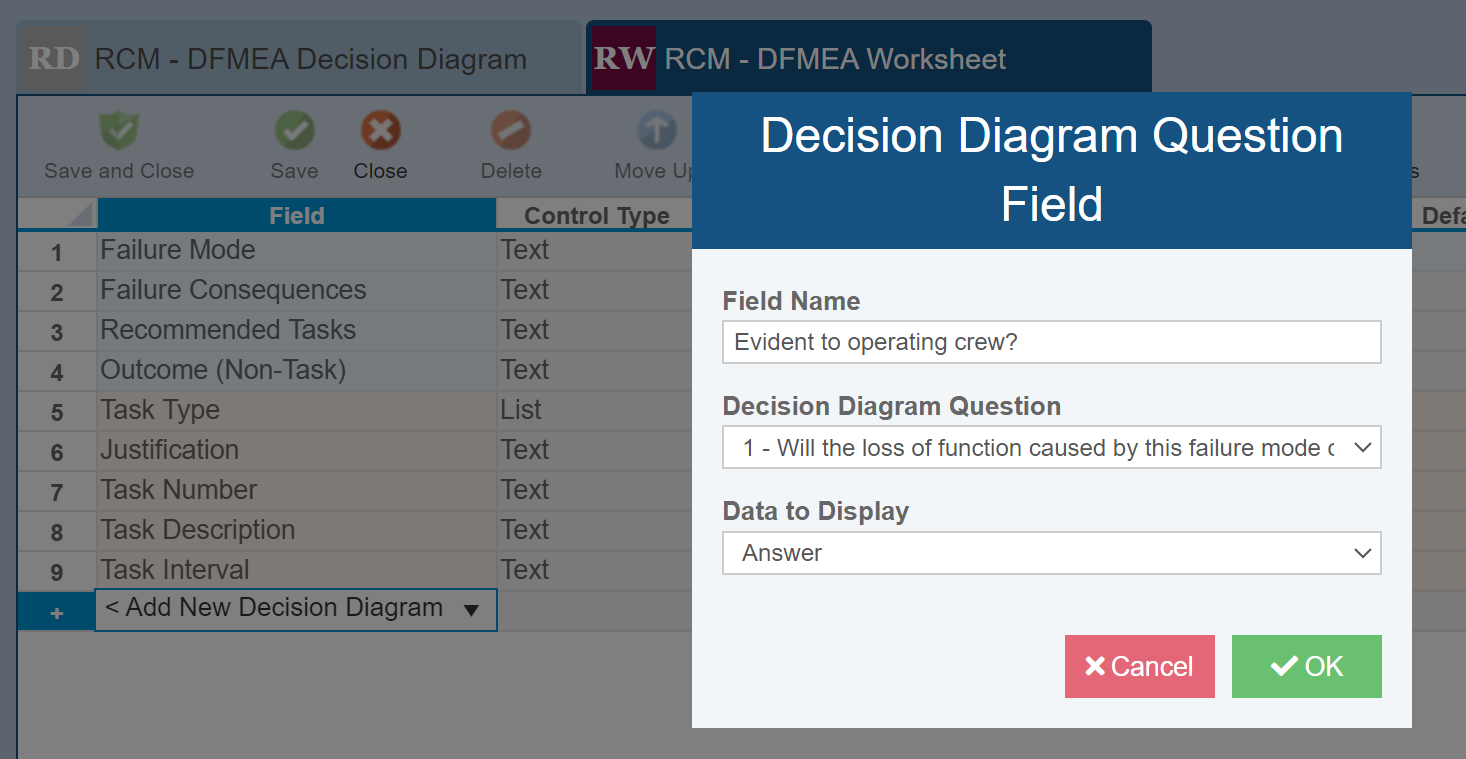Click the green Save icon
1466x759 pixels.
click(293, 131)
